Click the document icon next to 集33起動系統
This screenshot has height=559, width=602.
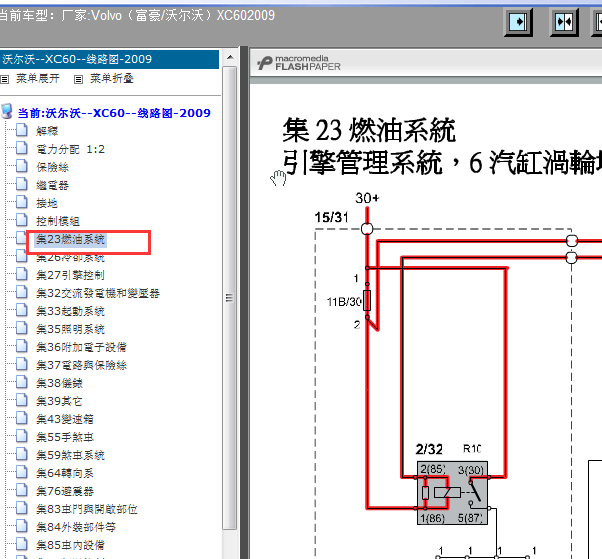pos(22,310)
